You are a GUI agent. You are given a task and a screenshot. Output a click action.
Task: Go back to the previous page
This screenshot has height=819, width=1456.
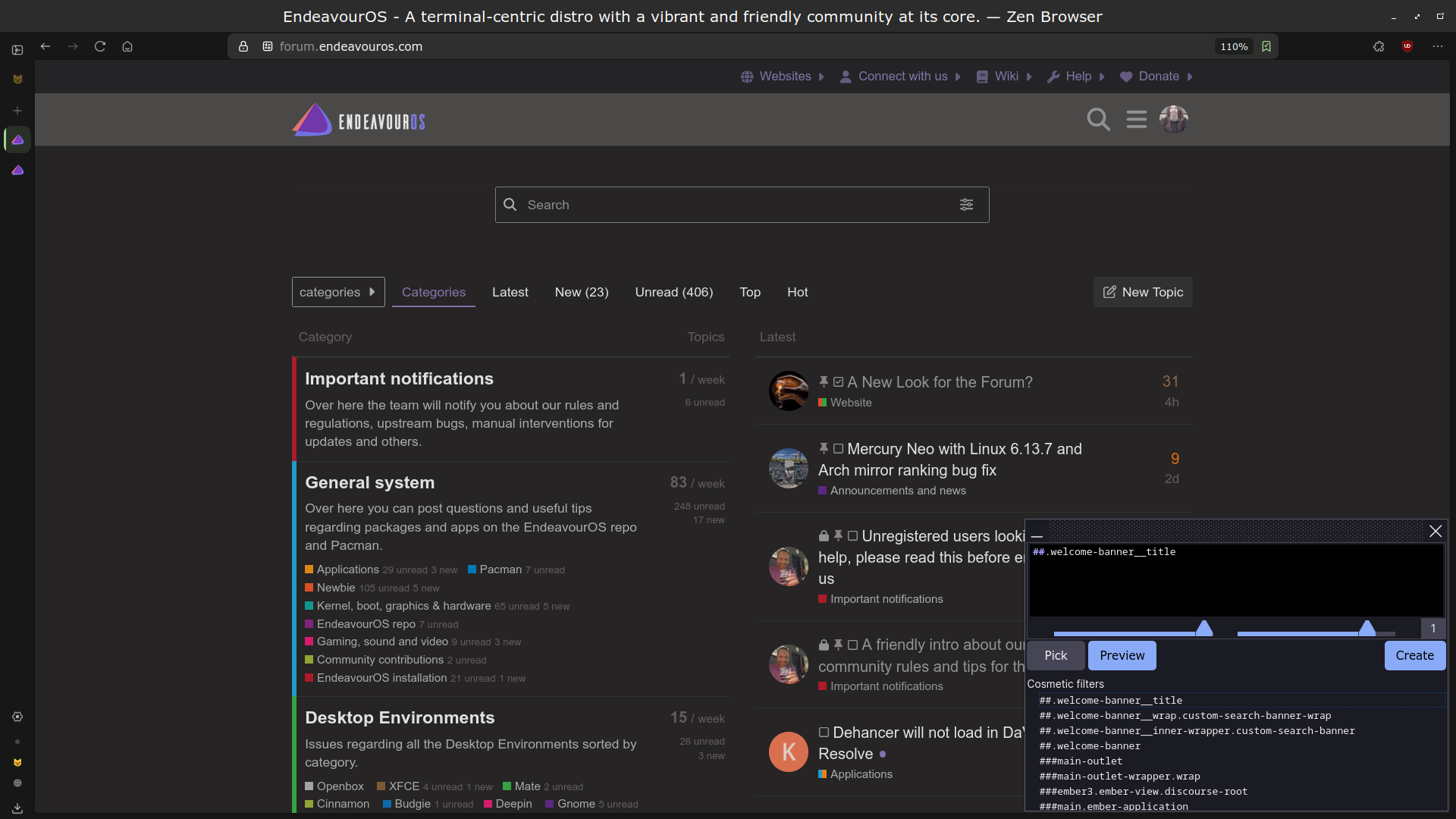coord(45,46)
